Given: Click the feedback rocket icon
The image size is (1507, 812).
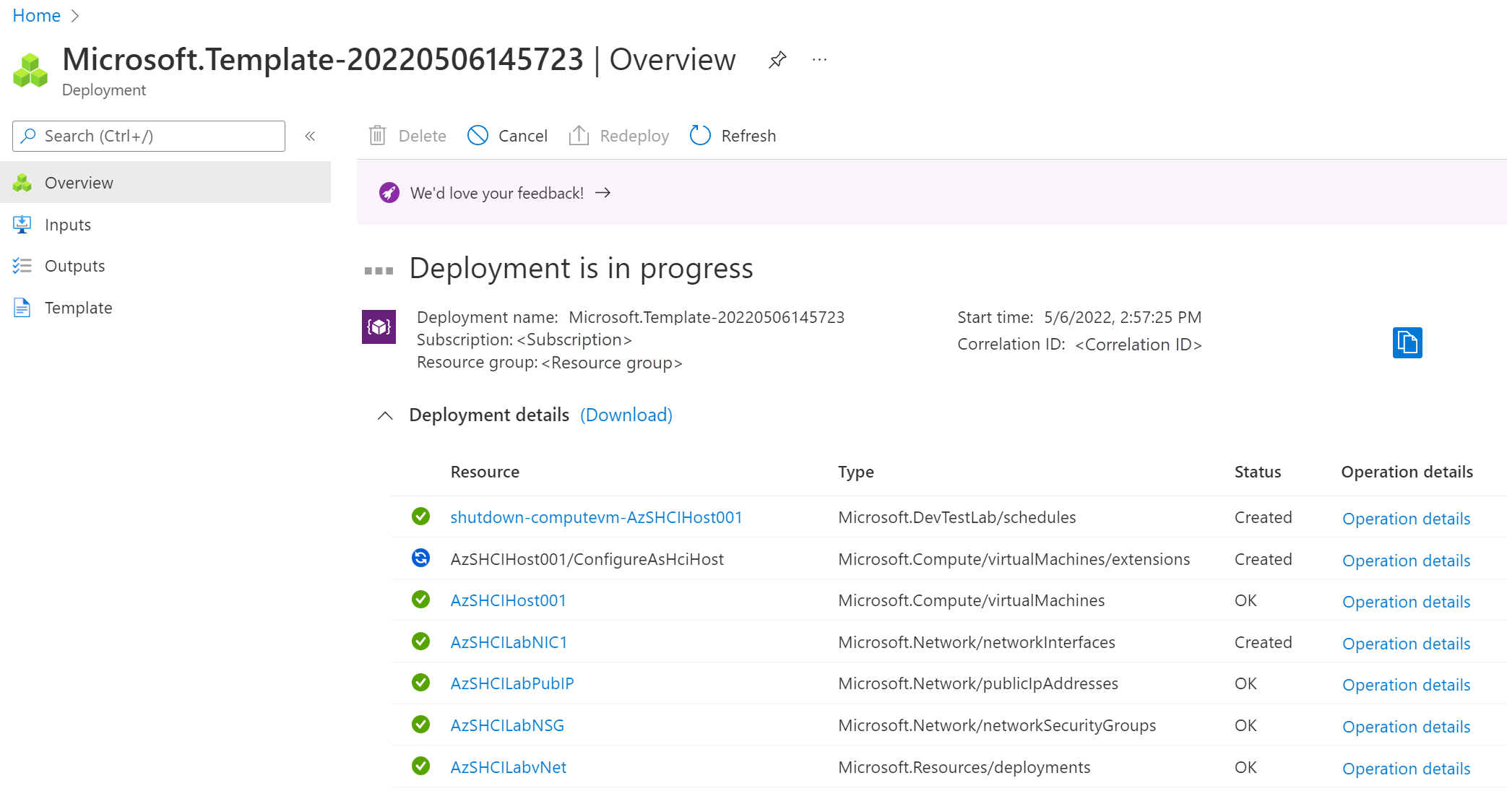Looking at the screenshot, I should pyautogui.click(x=389, y=193).
